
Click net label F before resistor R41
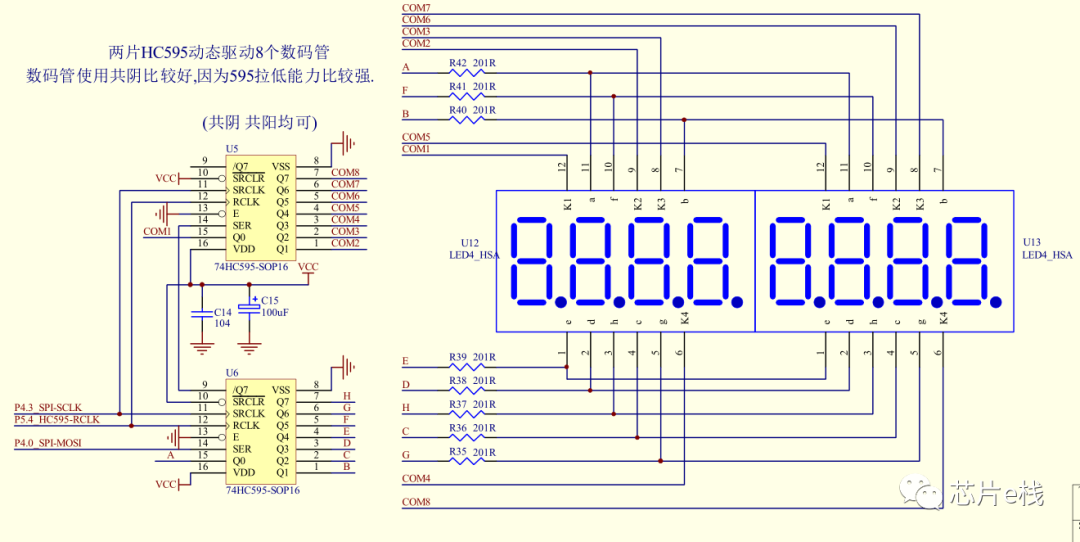(405, 90)
